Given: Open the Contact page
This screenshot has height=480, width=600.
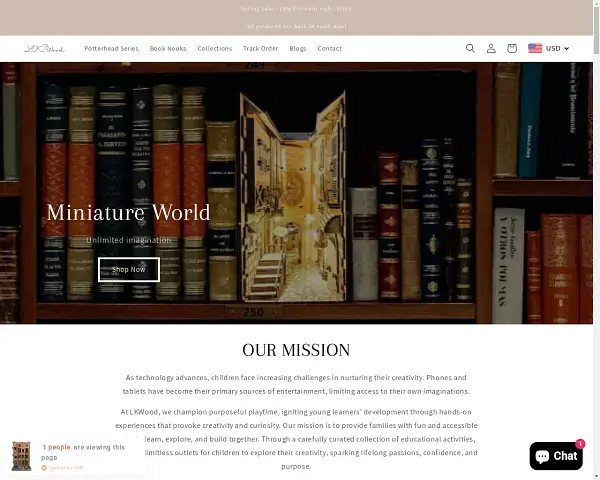Looking at the screenshot, I should 329,48.
